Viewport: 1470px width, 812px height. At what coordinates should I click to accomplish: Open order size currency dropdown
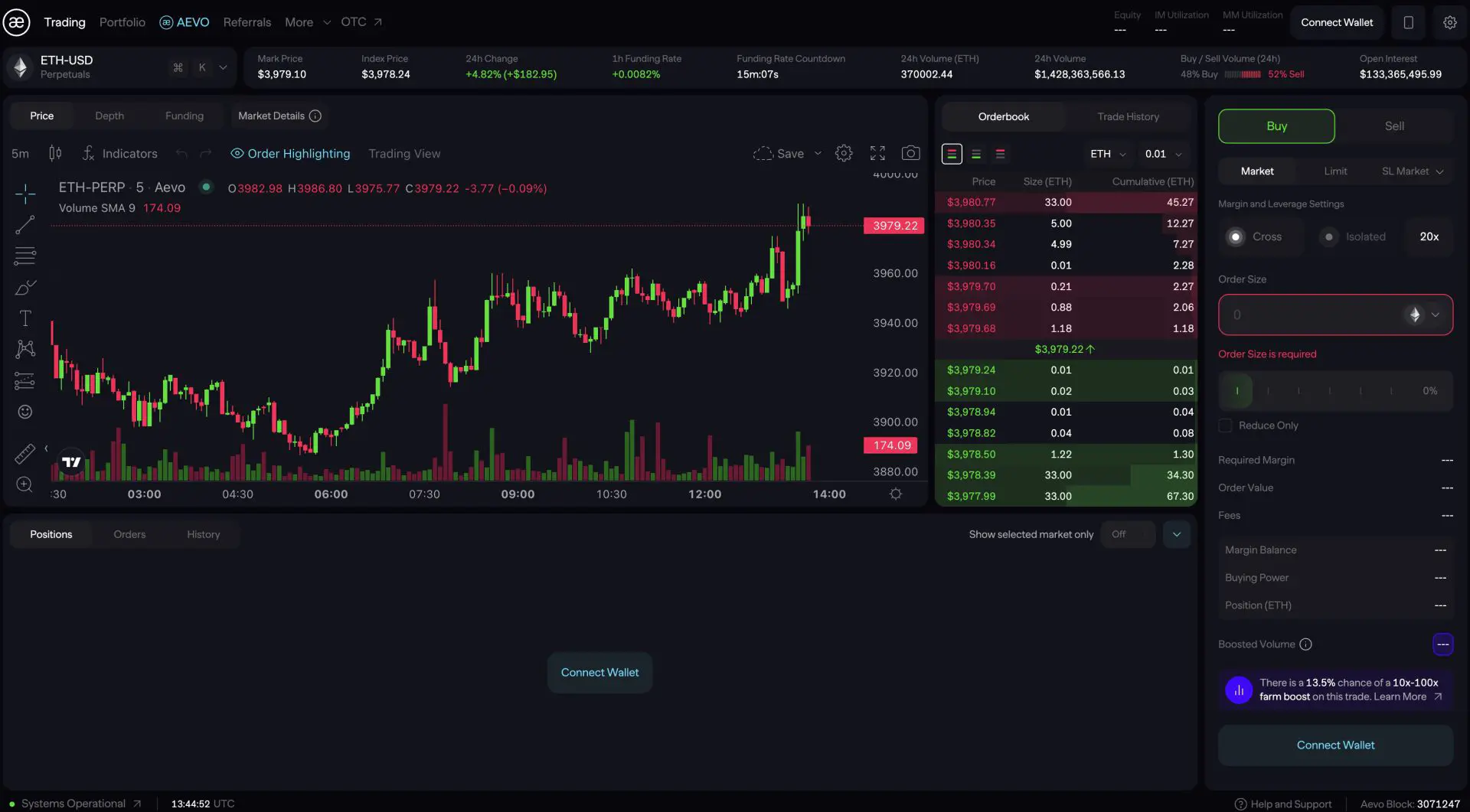click(1424, 315)
